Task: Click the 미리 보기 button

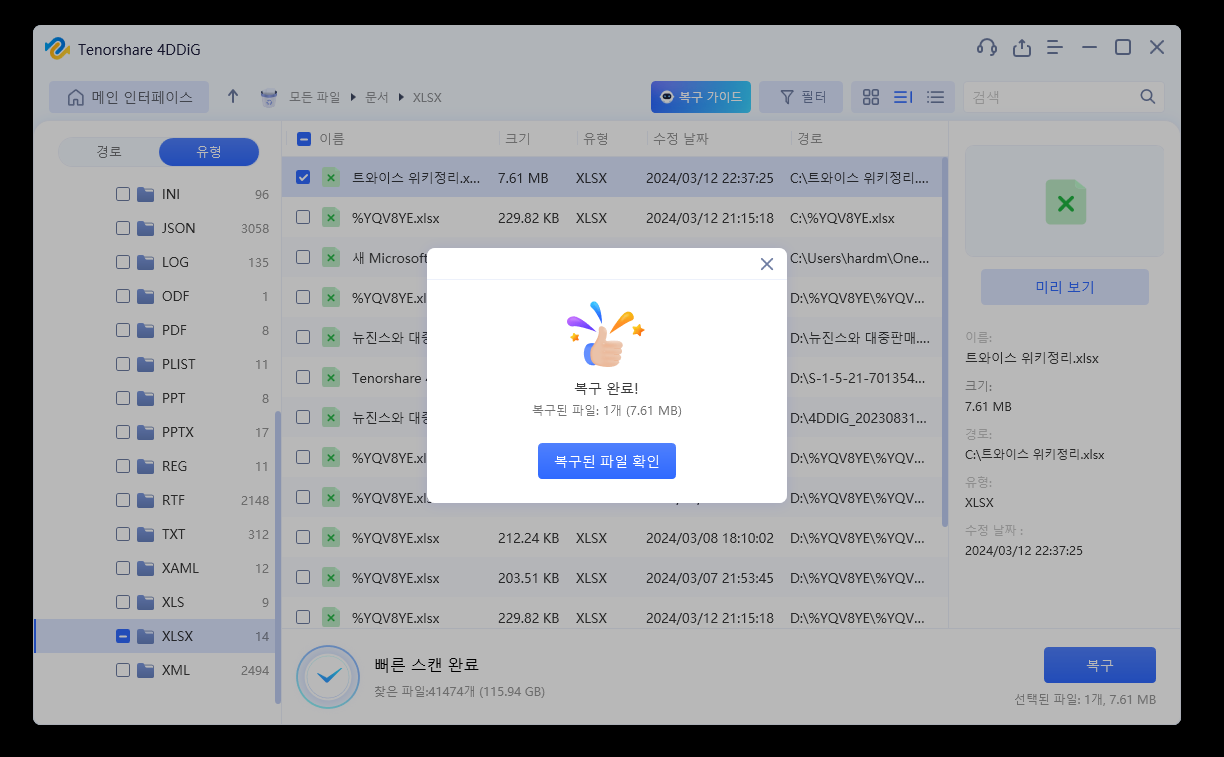Action: pos(1064,287)
